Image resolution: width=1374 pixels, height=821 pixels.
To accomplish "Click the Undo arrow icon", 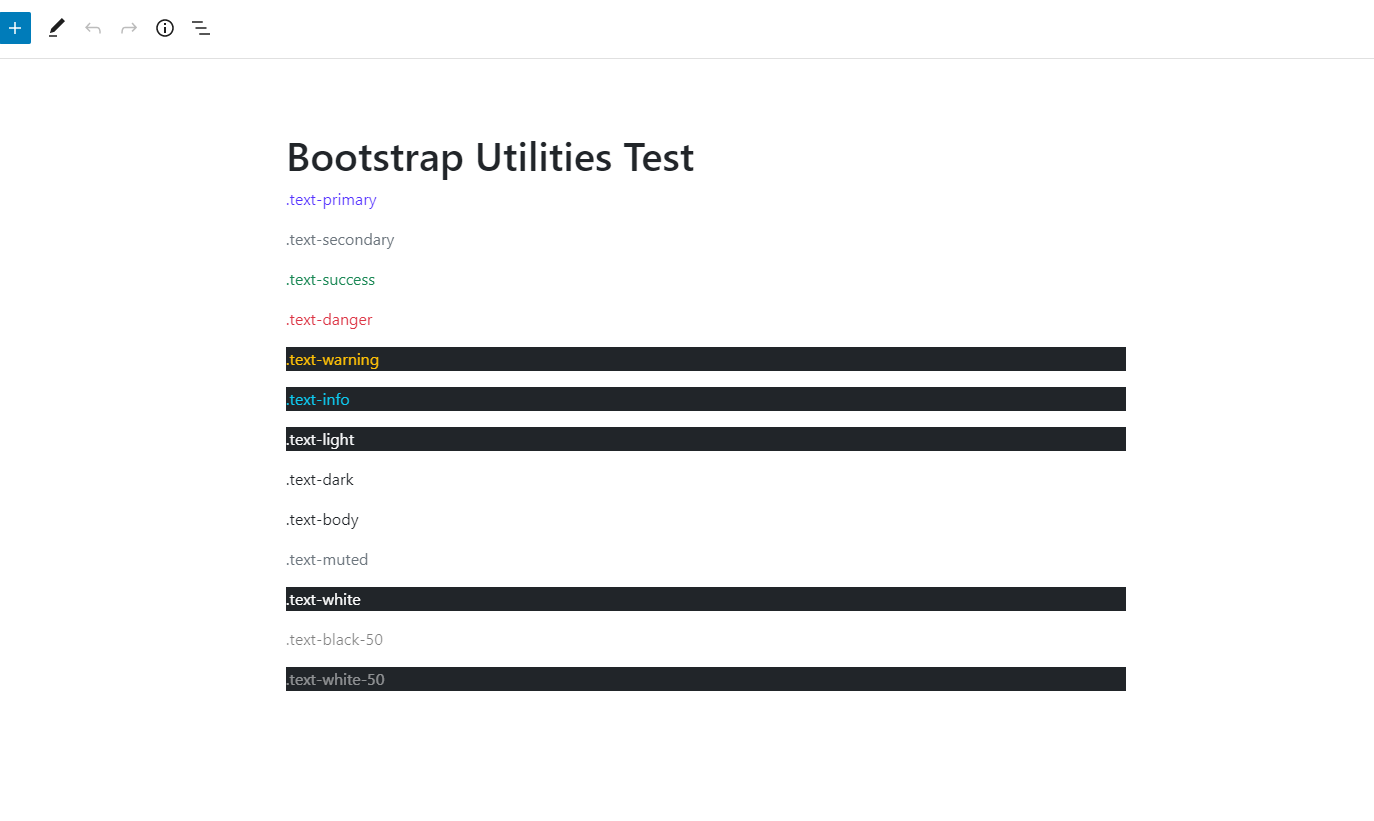I will coord(92,28).
